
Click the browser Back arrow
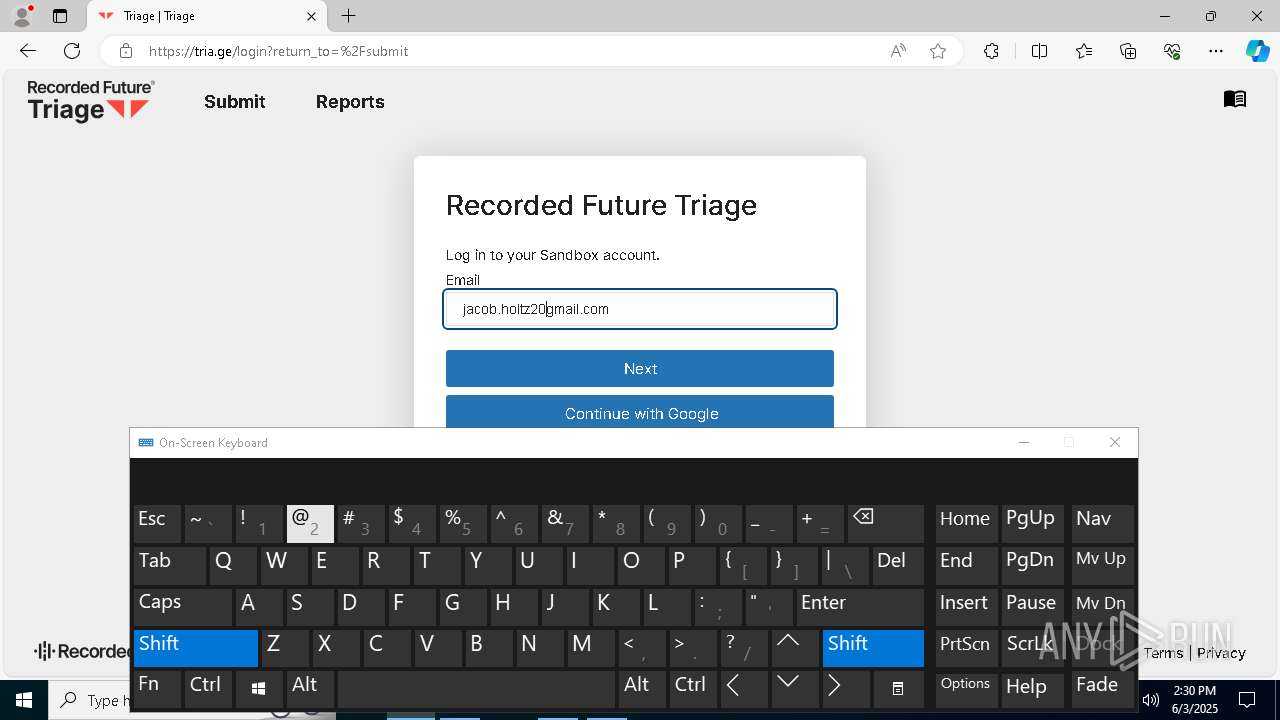point(28,51)
